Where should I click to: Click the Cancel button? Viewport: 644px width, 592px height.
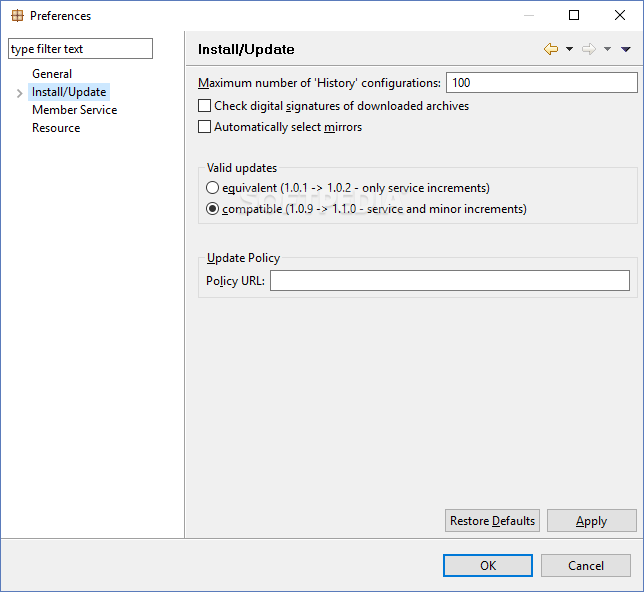[586, 566]
